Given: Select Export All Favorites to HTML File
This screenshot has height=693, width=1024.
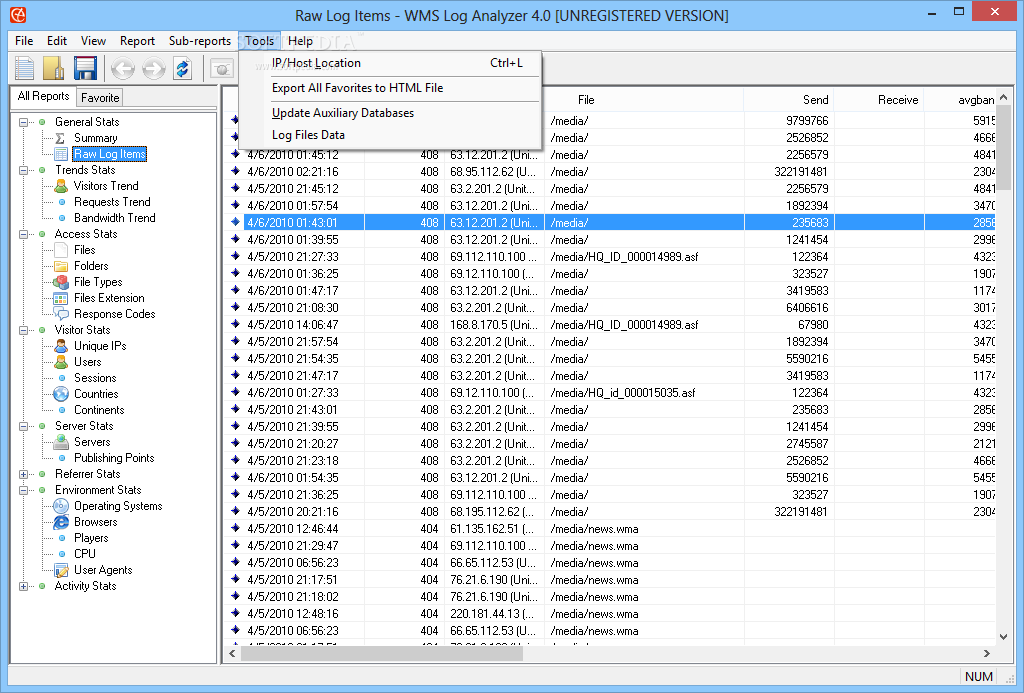Looking at the screenshot, I should point(390,88).
